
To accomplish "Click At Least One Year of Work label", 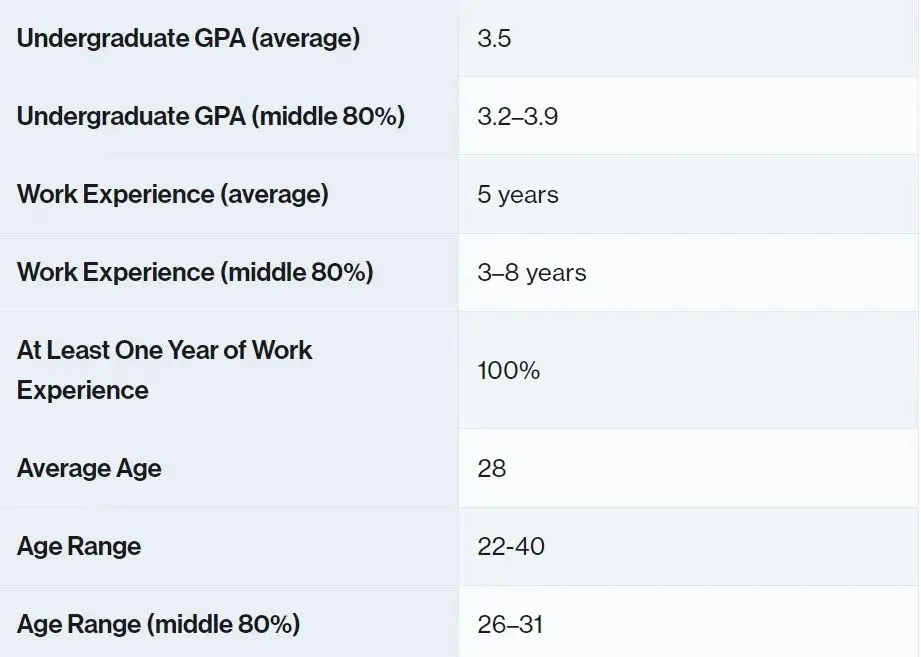I will [x=164, y=351].
